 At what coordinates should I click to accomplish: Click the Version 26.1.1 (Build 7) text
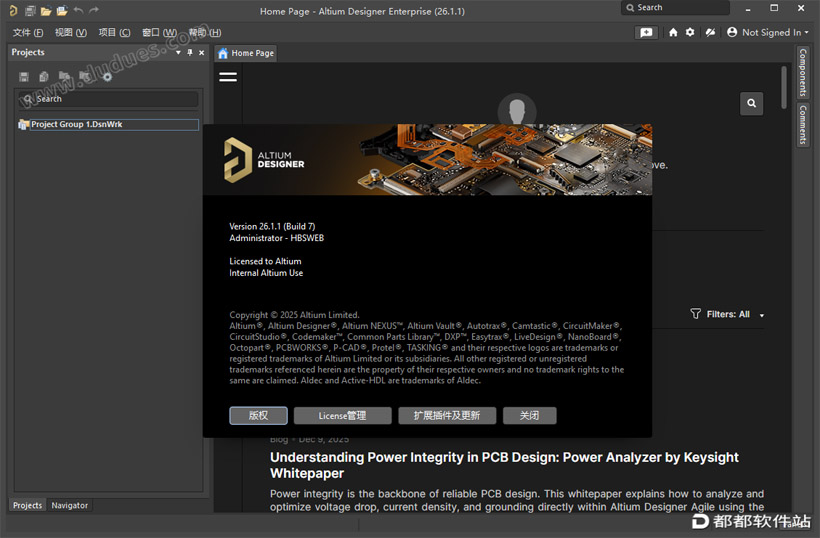pyautogui.click(x=272, y=226)
